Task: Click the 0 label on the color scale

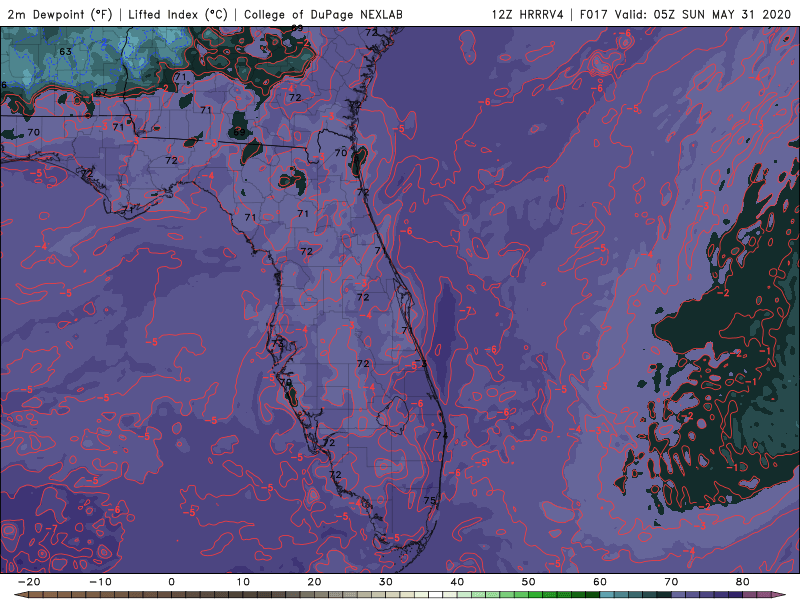Action: [171, 582]
